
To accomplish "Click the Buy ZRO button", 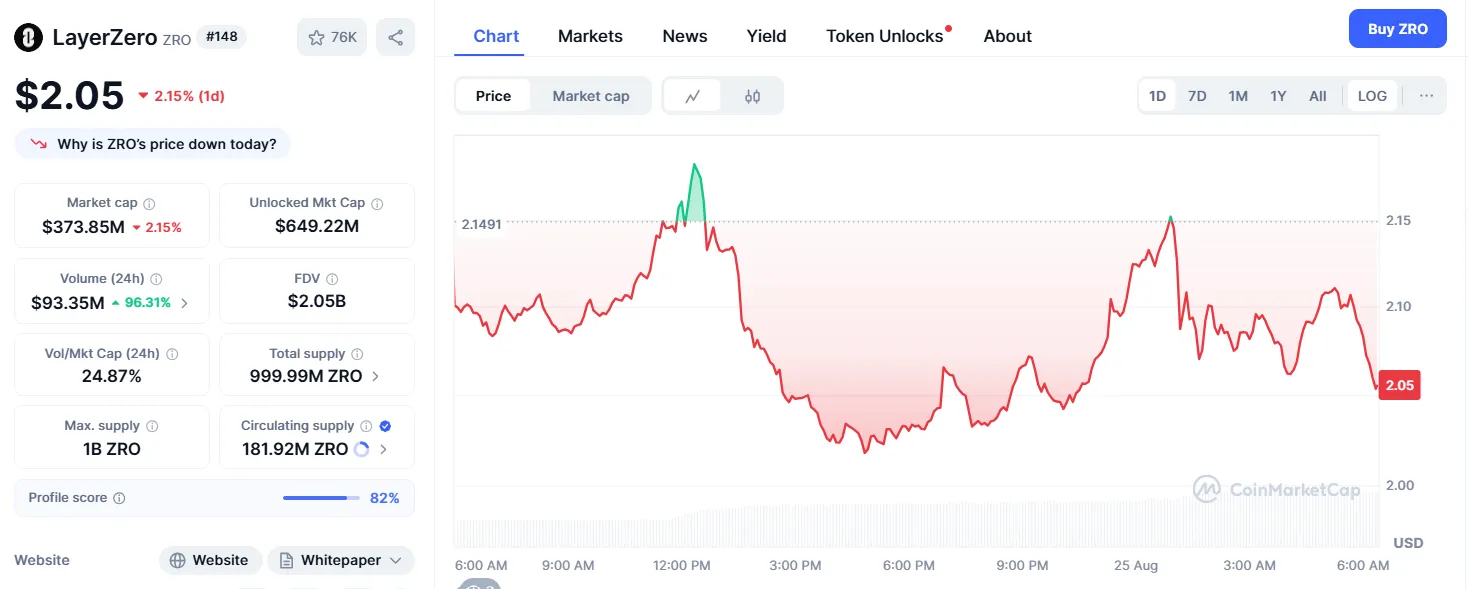I will pos(1397,29).
